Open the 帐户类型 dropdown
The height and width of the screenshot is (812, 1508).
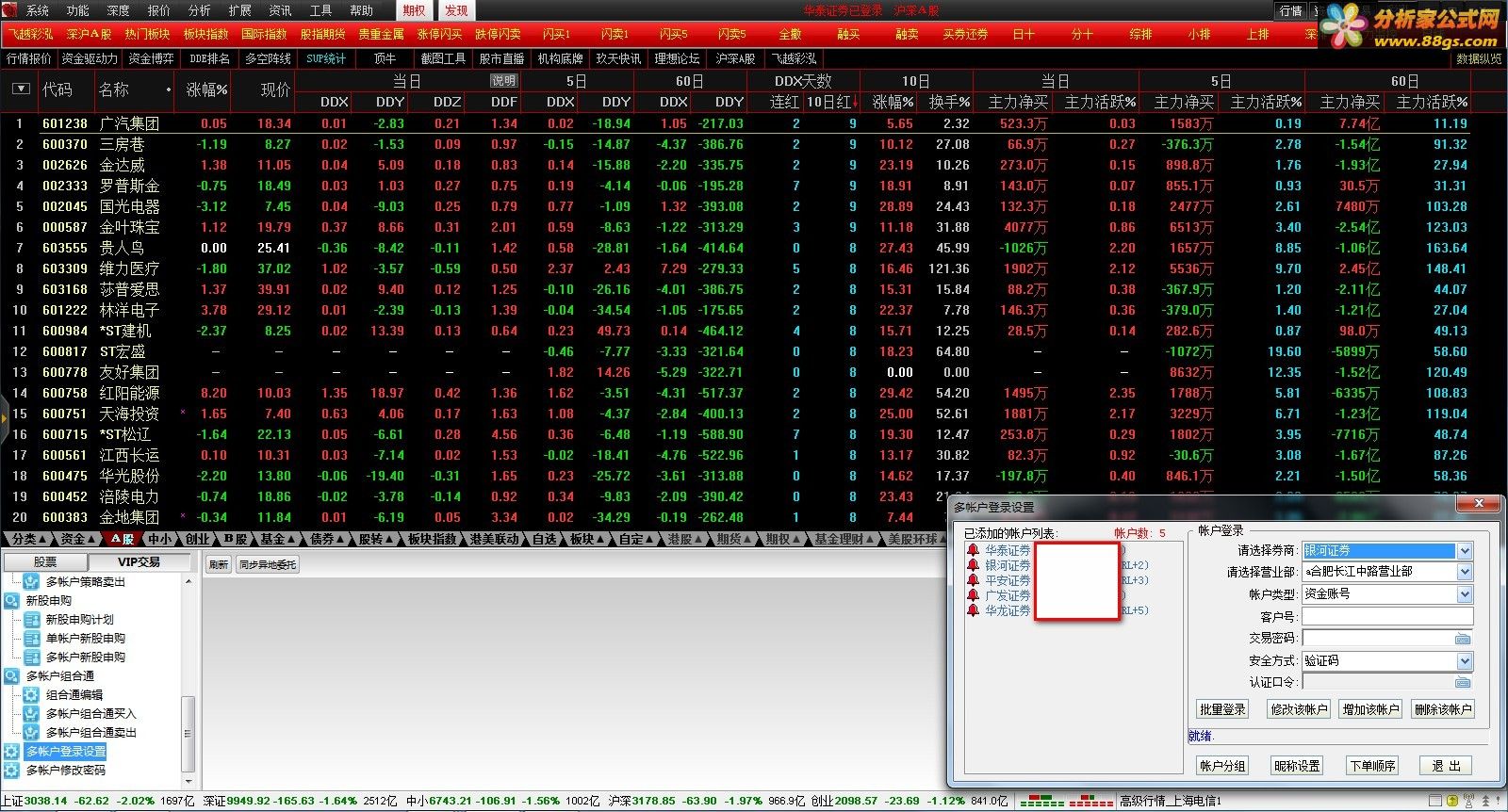[1465, 594]
